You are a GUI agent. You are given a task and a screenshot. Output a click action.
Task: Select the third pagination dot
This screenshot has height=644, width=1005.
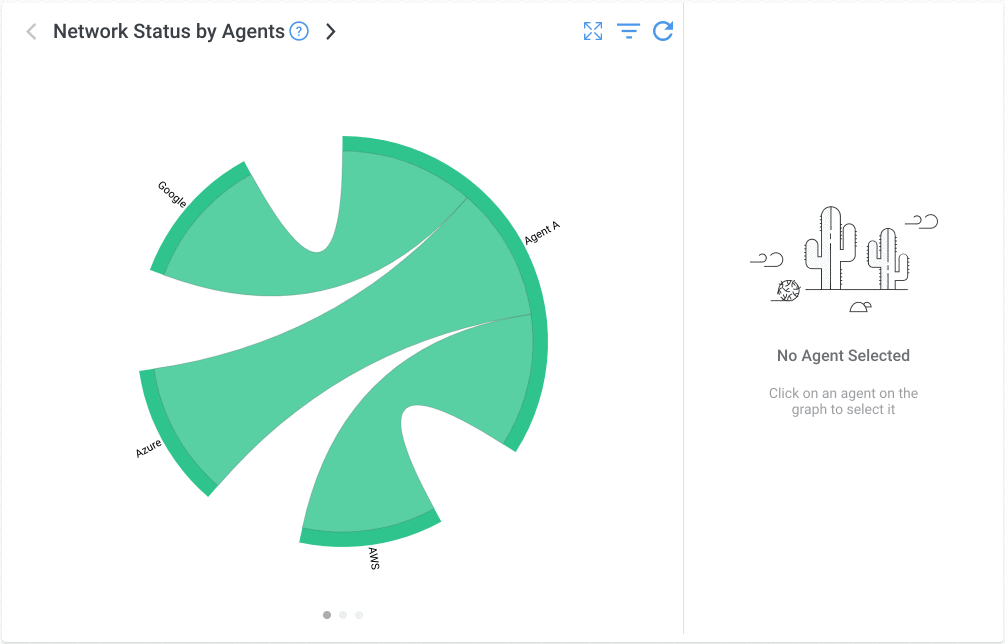click(x=359, y=615)
